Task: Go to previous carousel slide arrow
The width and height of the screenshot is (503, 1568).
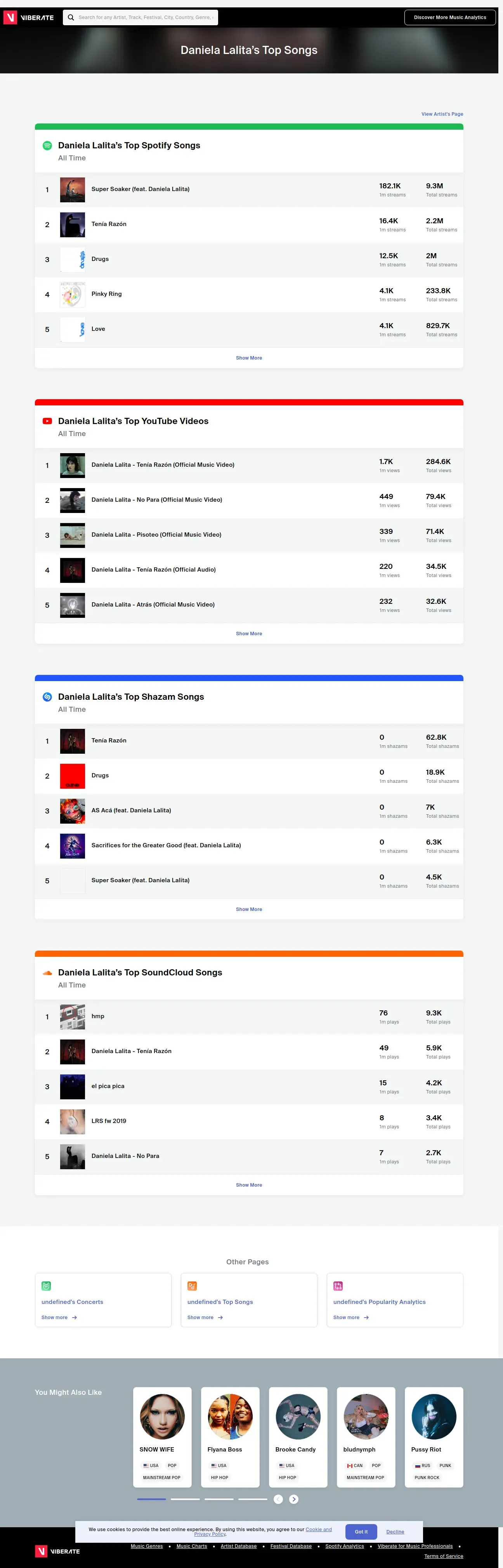Action: tap(278, 1499)
